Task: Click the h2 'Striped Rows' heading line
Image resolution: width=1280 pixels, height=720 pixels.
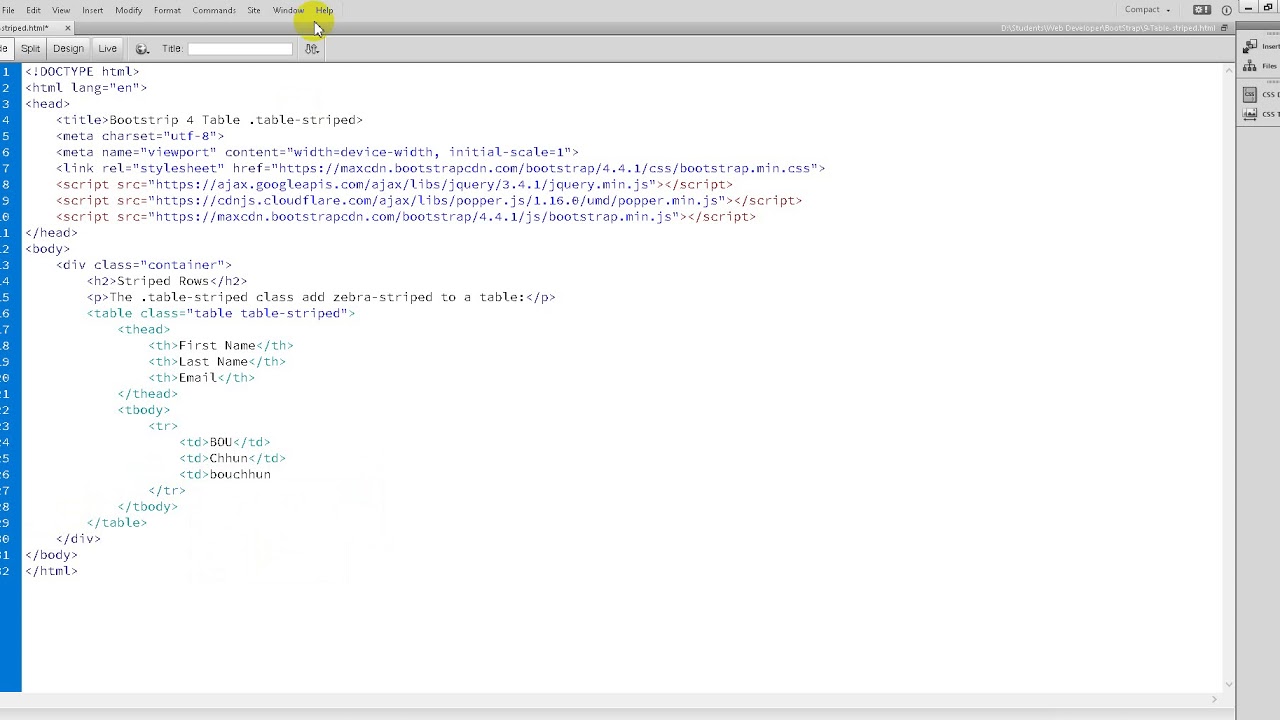Action: tap(167, 281)
